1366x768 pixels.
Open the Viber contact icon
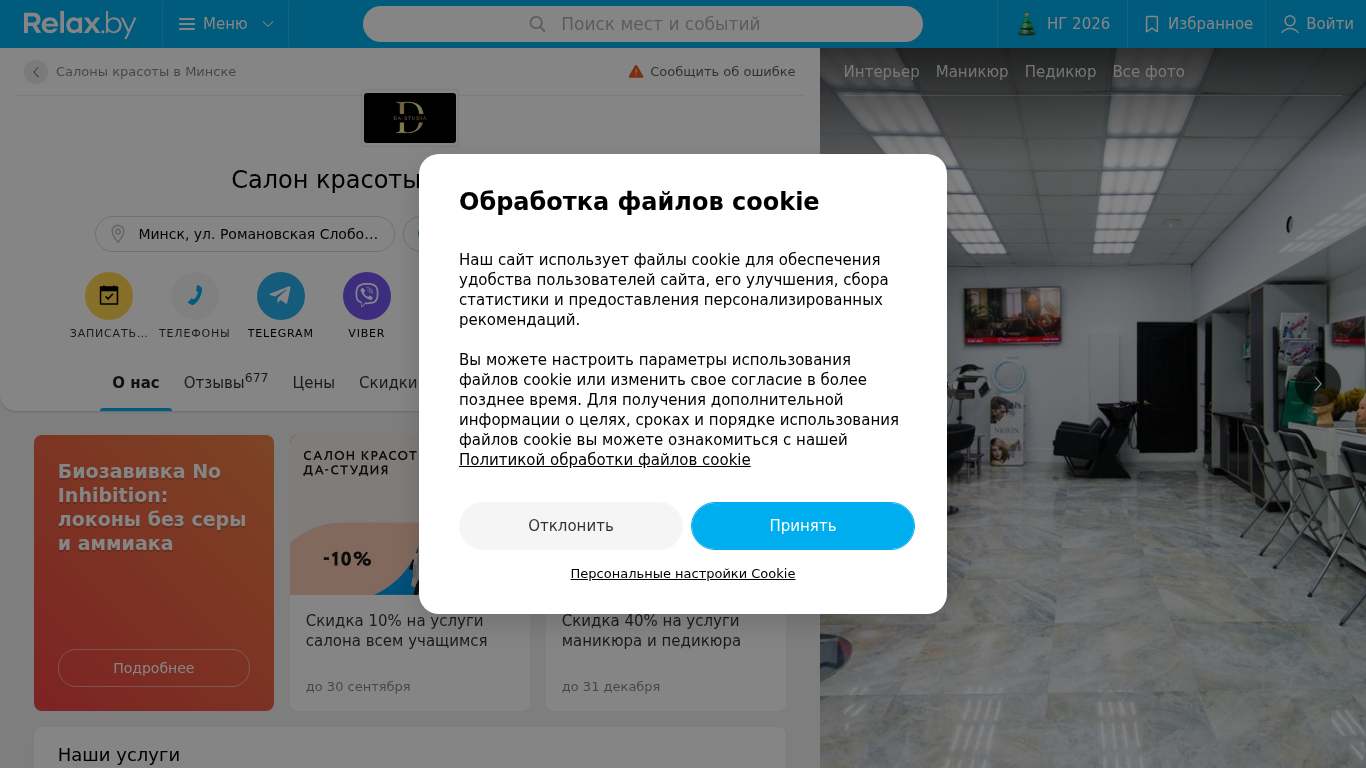coord(367,296)
